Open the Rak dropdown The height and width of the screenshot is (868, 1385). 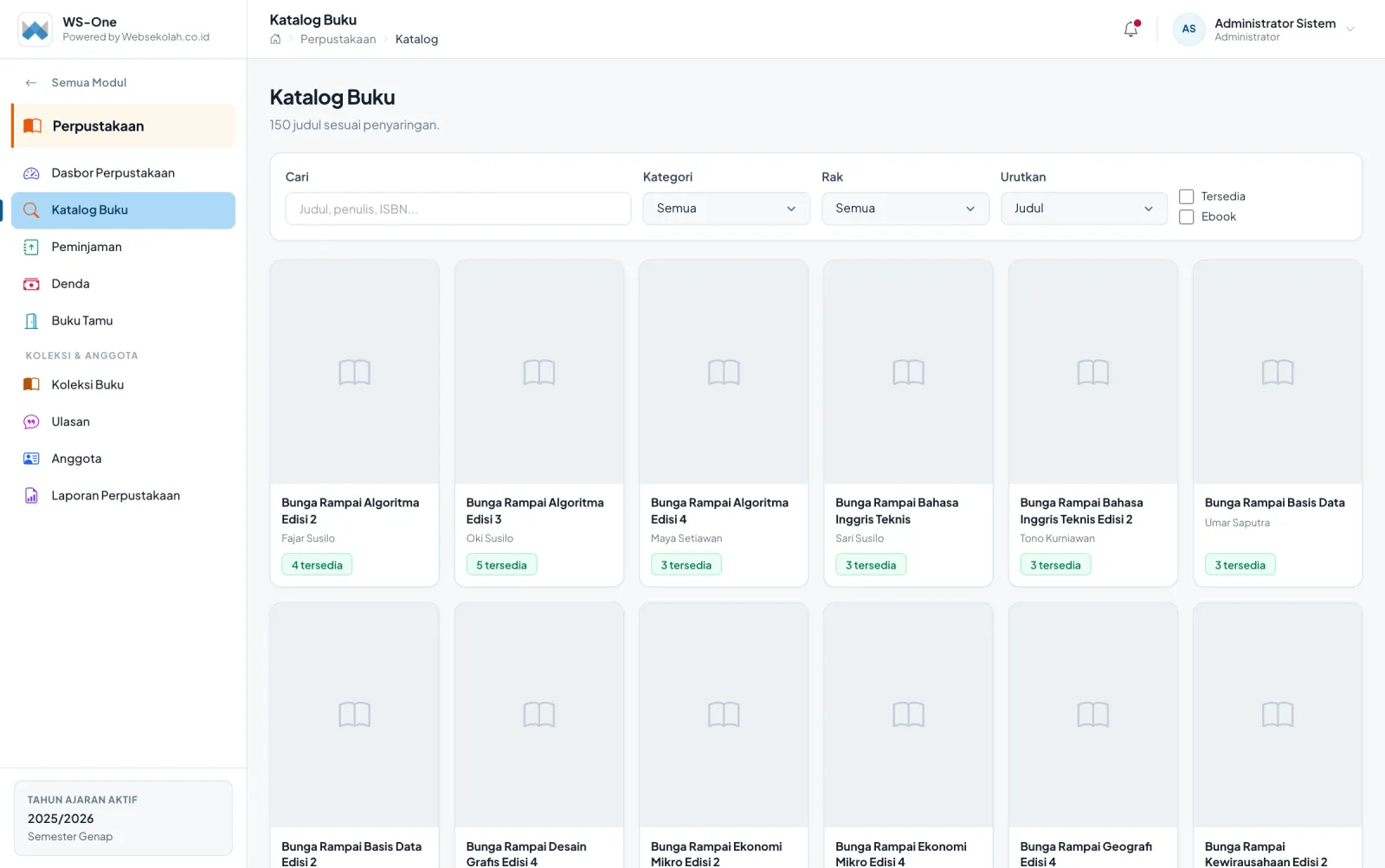coord(905,209)
